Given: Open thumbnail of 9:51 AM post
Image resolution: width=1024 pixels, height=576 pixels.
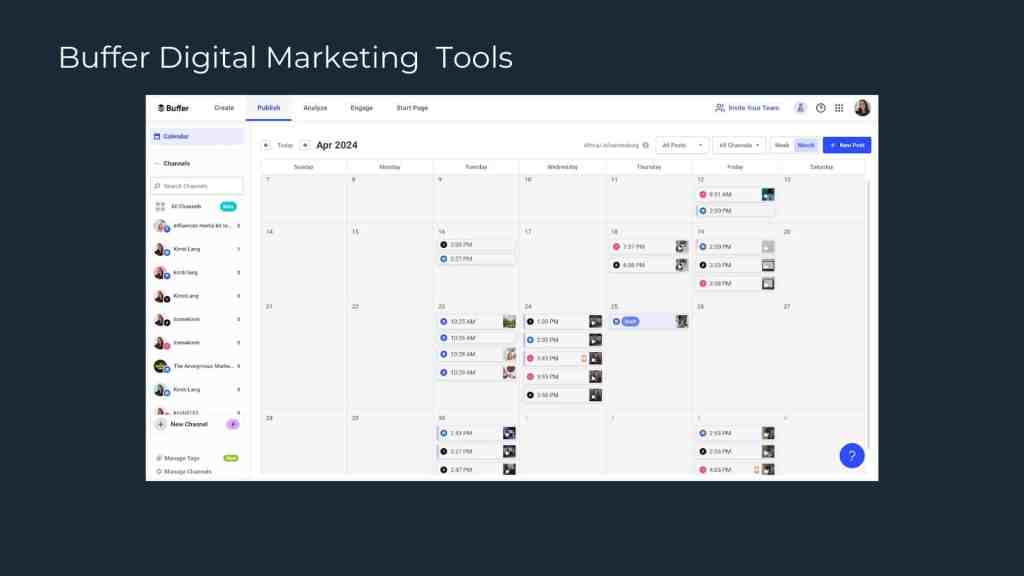Looking at the screenshot, I should pyautogui.click(x=768, y=195).
